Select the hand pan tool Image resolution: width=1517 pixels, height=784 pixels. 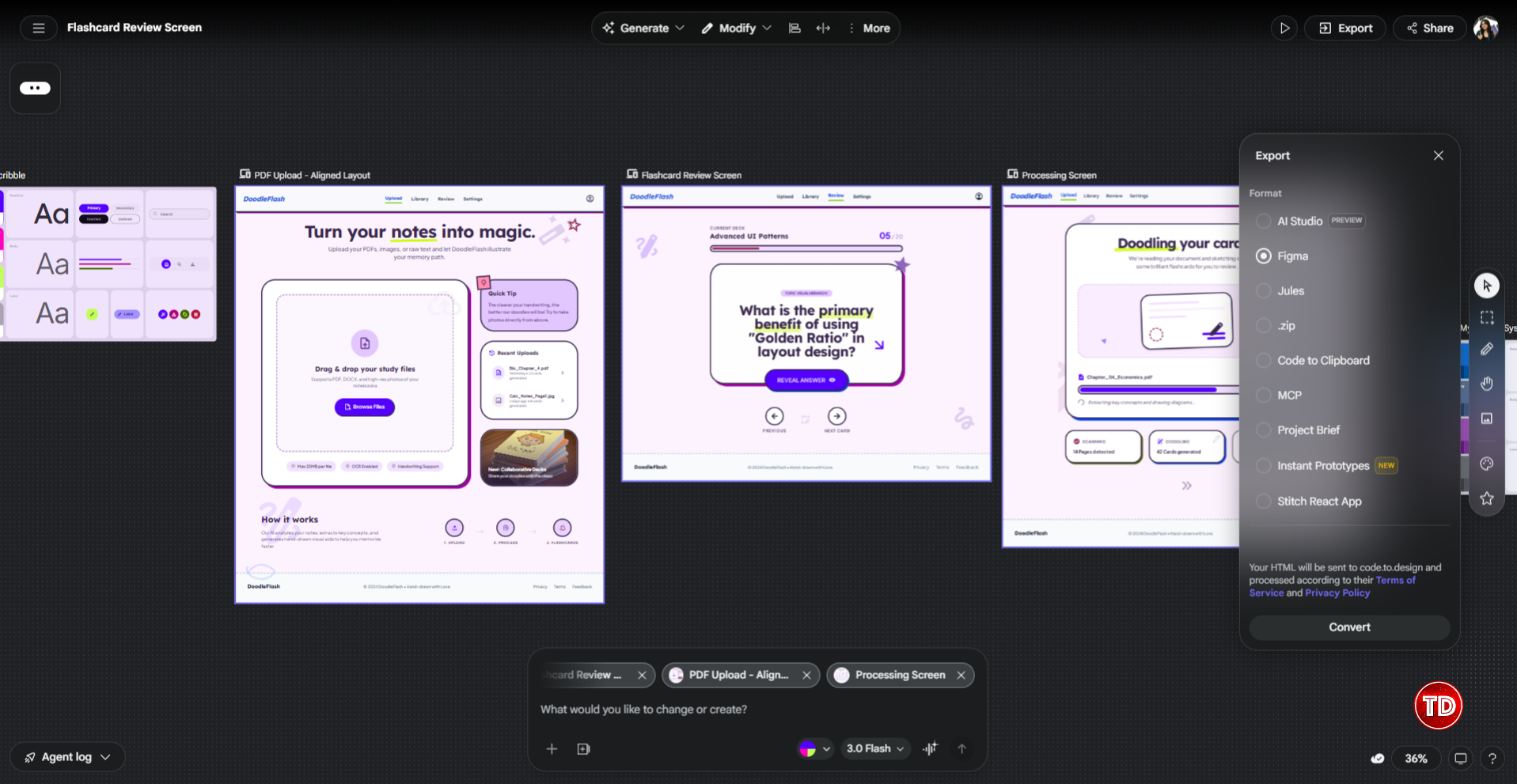point(1486,384)
